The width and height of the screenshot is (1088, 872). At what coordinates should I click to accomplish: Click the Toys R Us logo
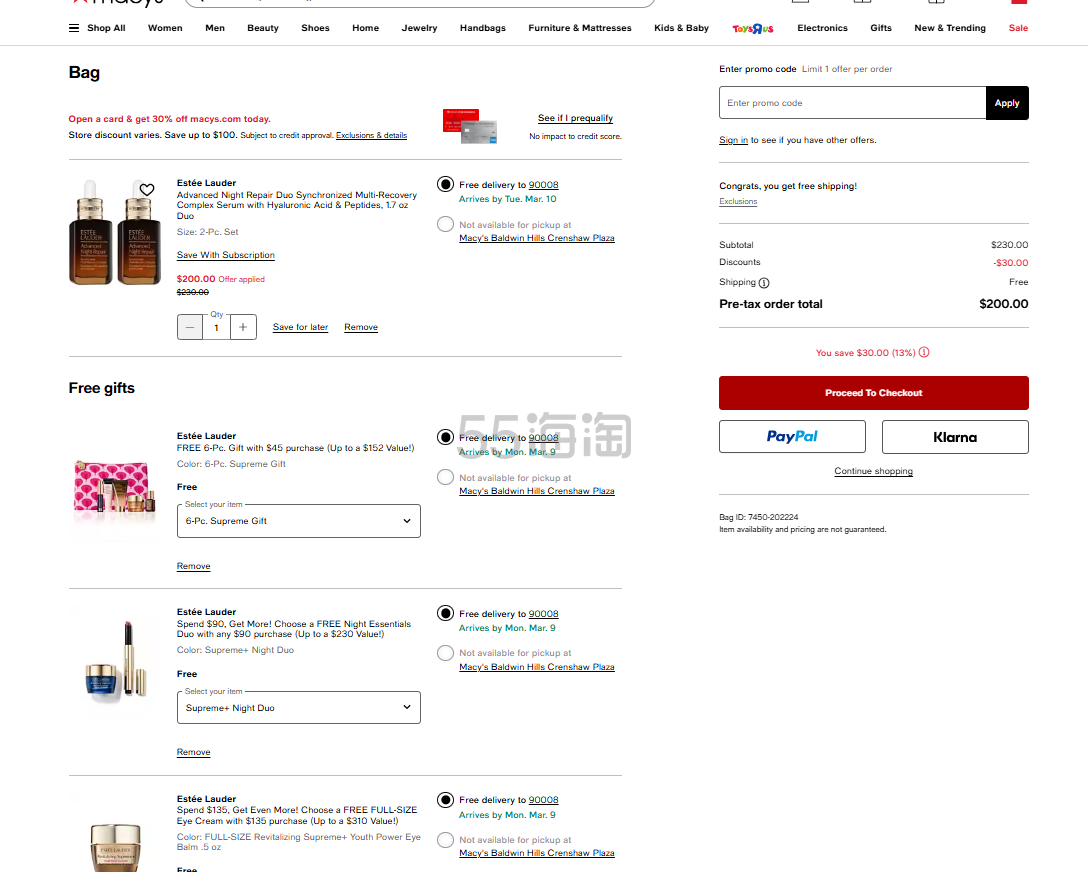(752, 28)
